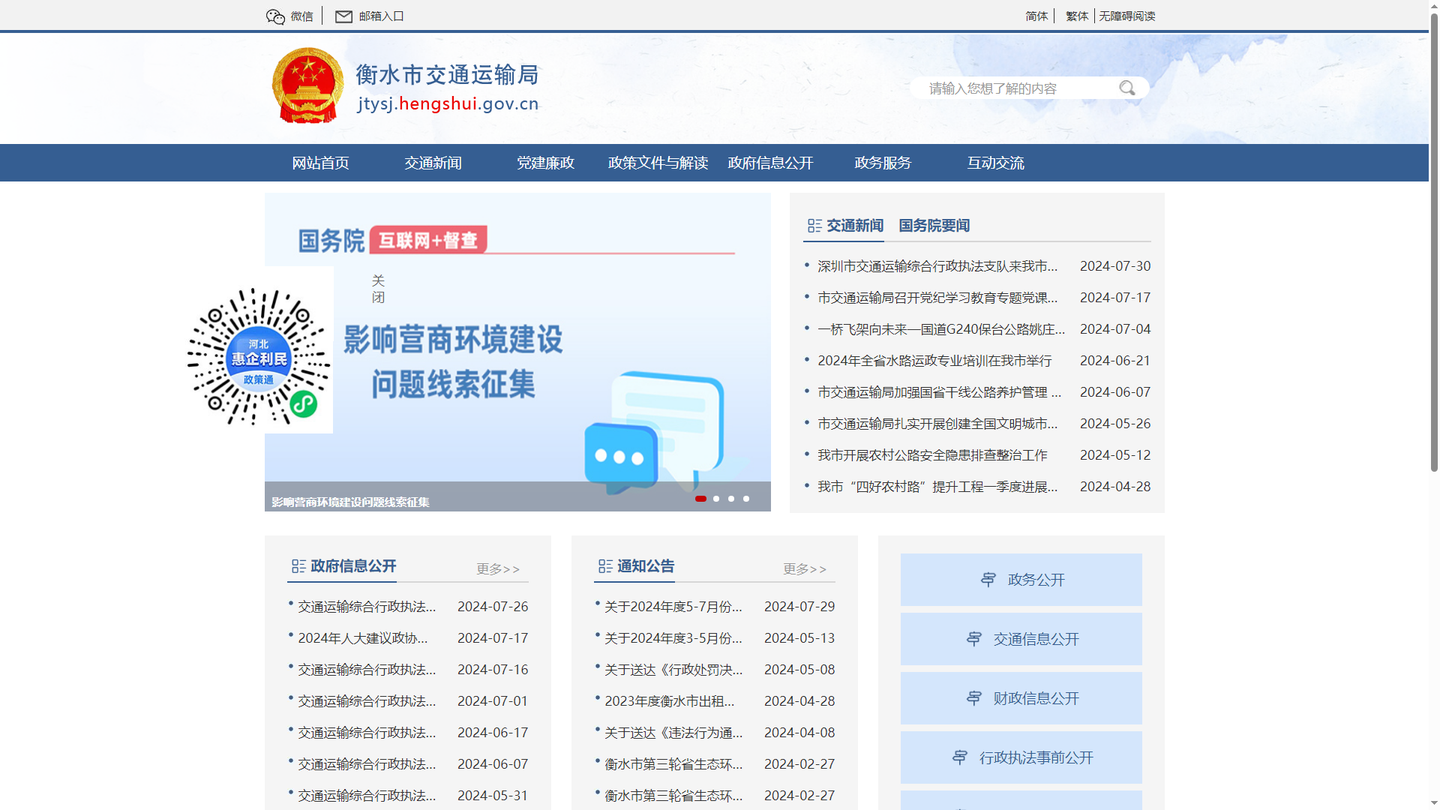The image size is (1440, 810).
Task: Click the WeChat icon in top bar
Action: click(x=276, y=16)
